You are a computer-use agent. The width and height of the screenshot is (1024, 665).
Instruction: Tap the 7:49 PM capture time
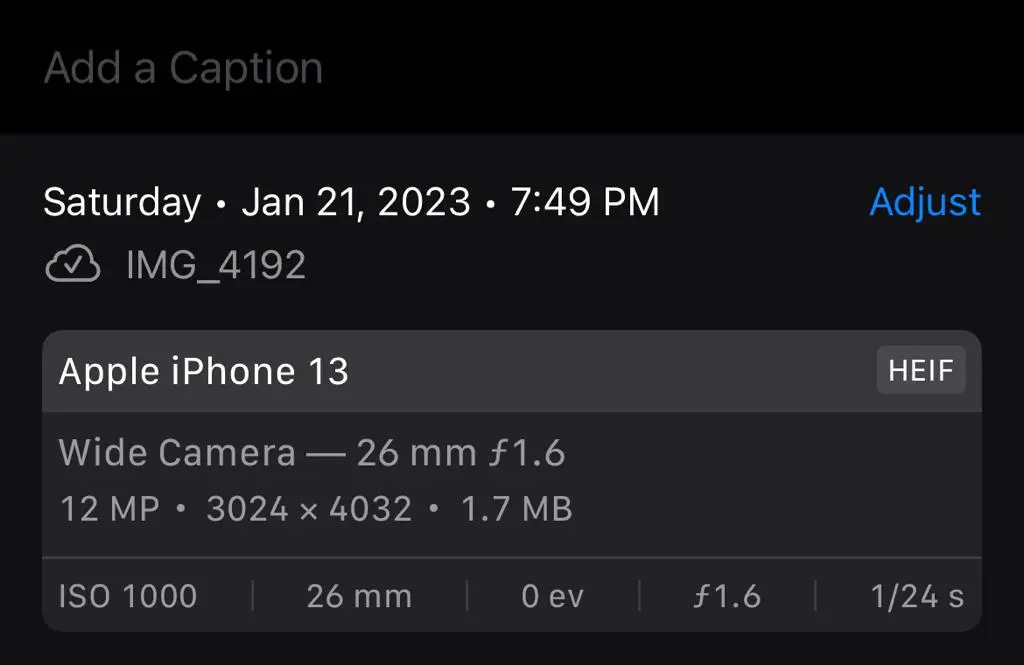tap(585, 202)
